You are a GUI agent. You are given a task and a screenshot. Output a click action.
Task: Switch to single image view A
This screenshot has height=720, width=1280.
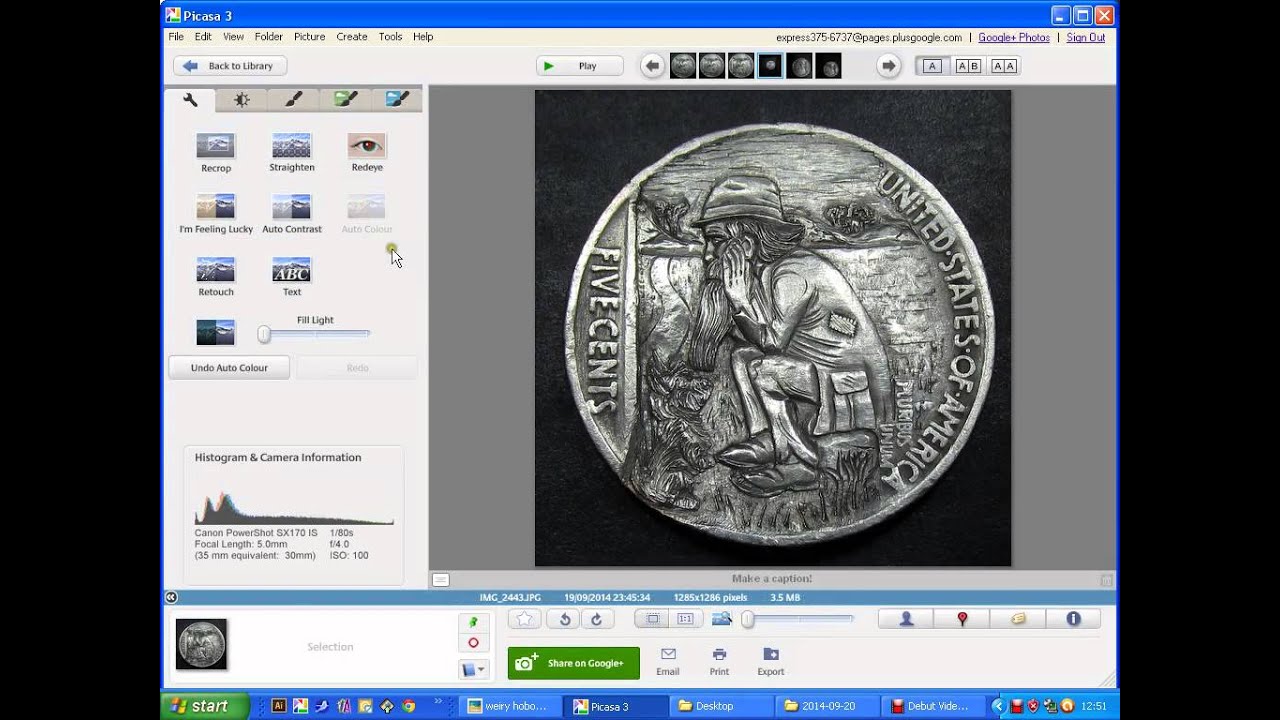coord(932,66)
